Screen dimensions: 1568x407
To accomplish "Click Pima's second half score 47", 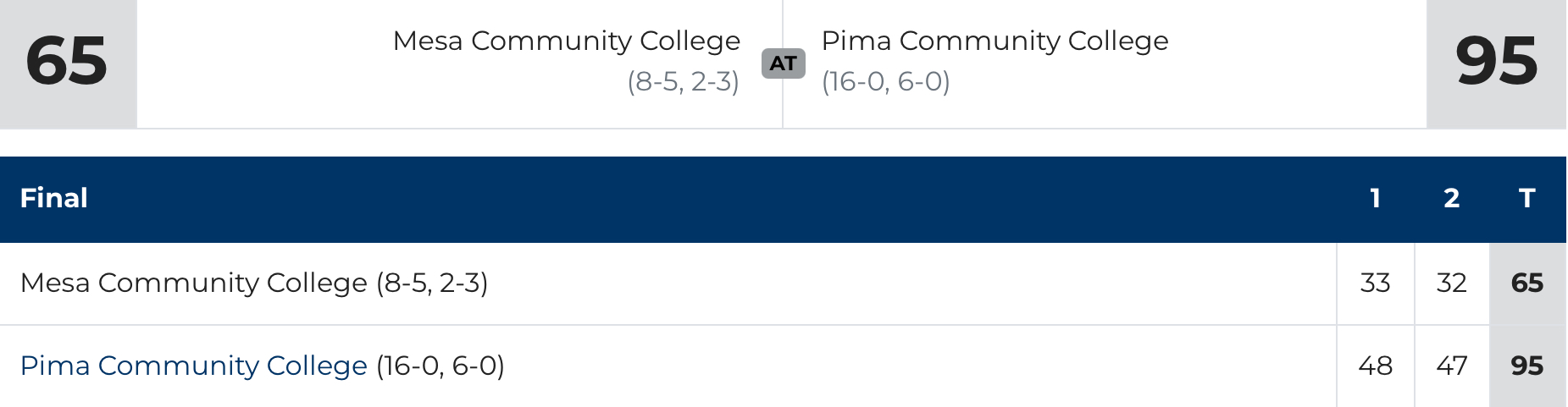I will tap(1451, 366).
